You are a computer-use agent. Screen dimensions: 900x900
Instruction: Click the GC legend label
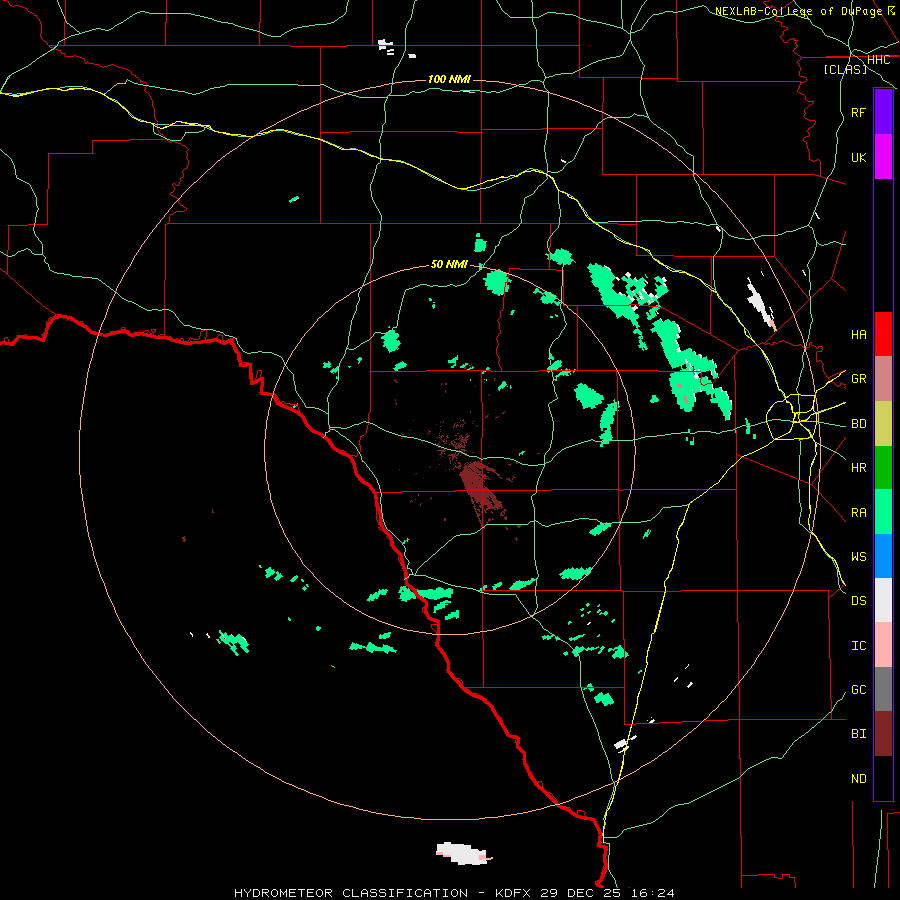click(858, 690)
